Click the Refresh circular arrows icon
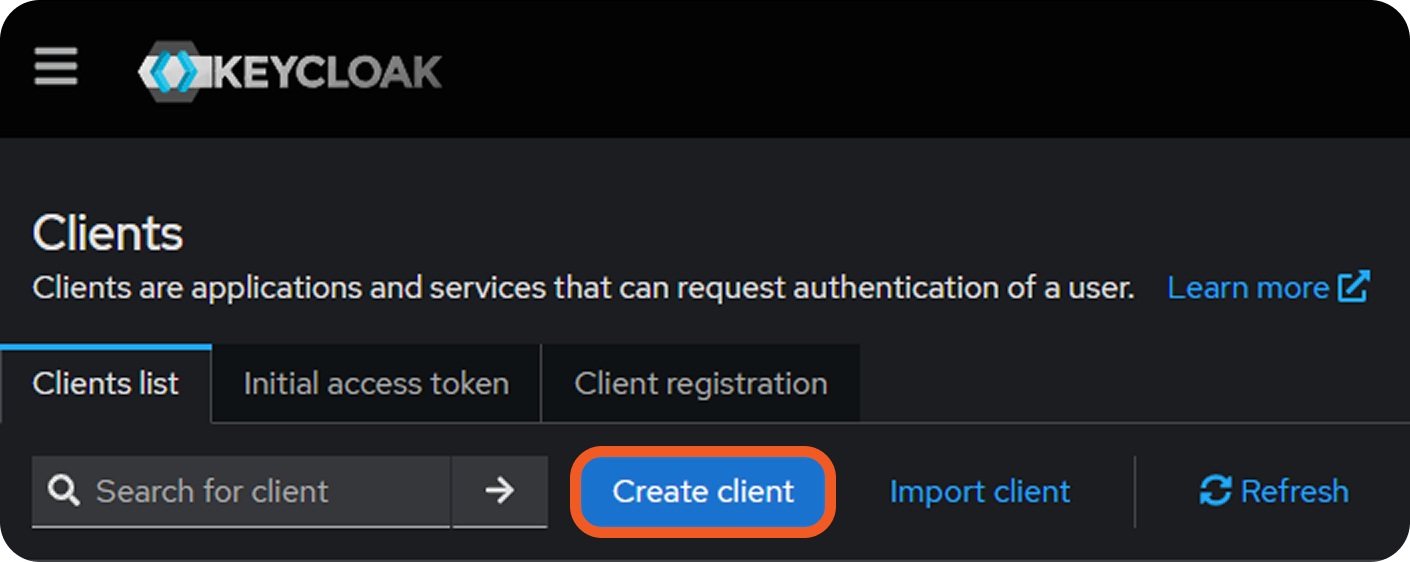 click(x=1215, y=491)
